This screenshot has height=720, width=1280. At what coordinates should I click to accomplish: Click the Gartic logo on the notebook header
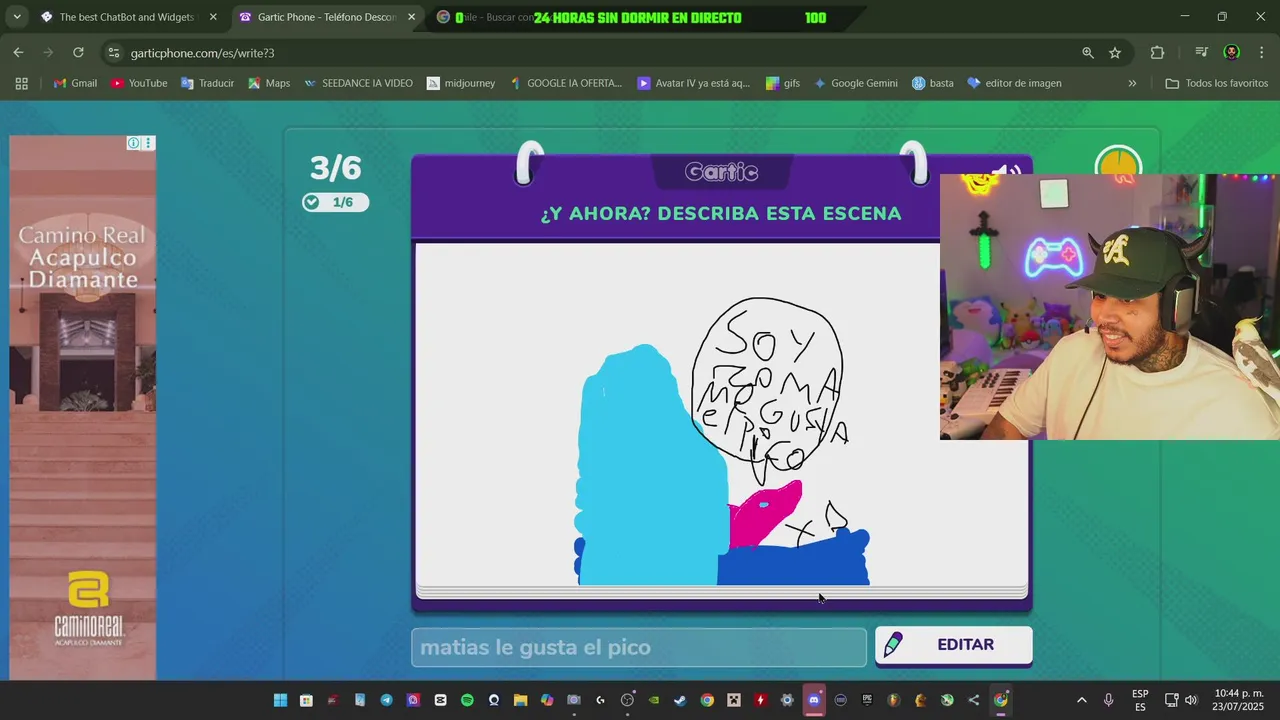point(721,172)
